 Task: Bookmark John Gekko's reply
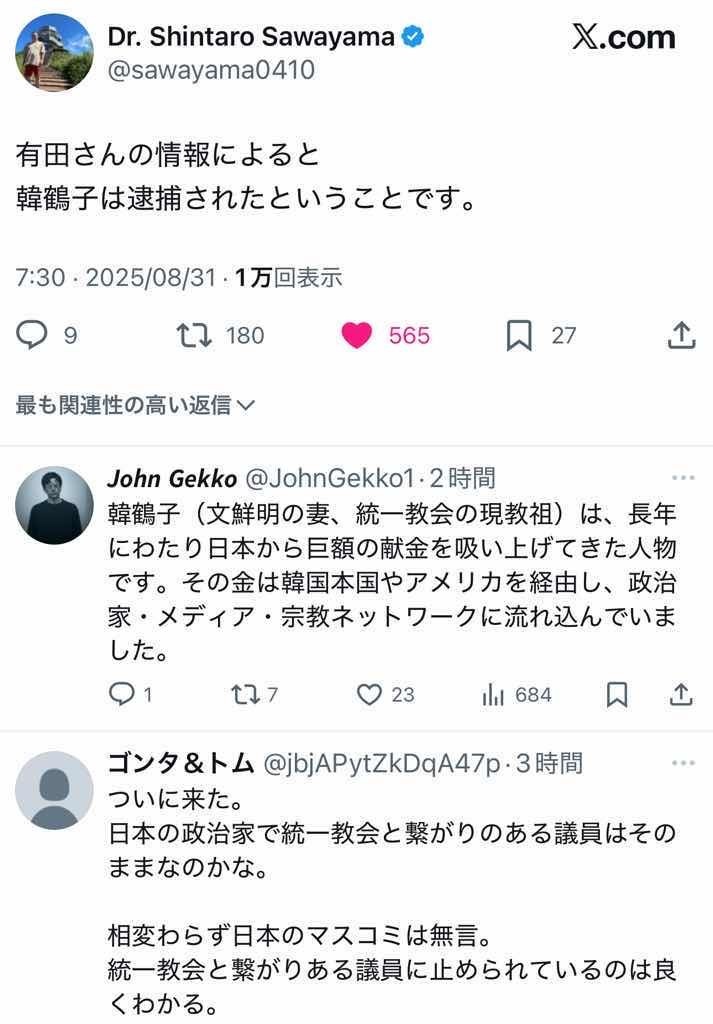point(617,694)
